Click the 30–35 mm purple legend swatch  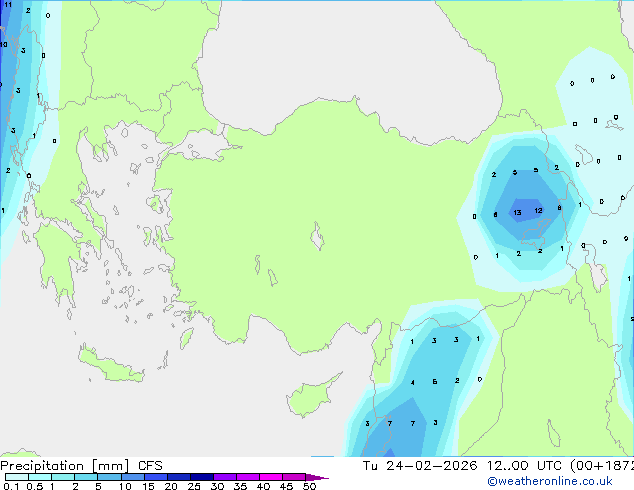point(224,477)
